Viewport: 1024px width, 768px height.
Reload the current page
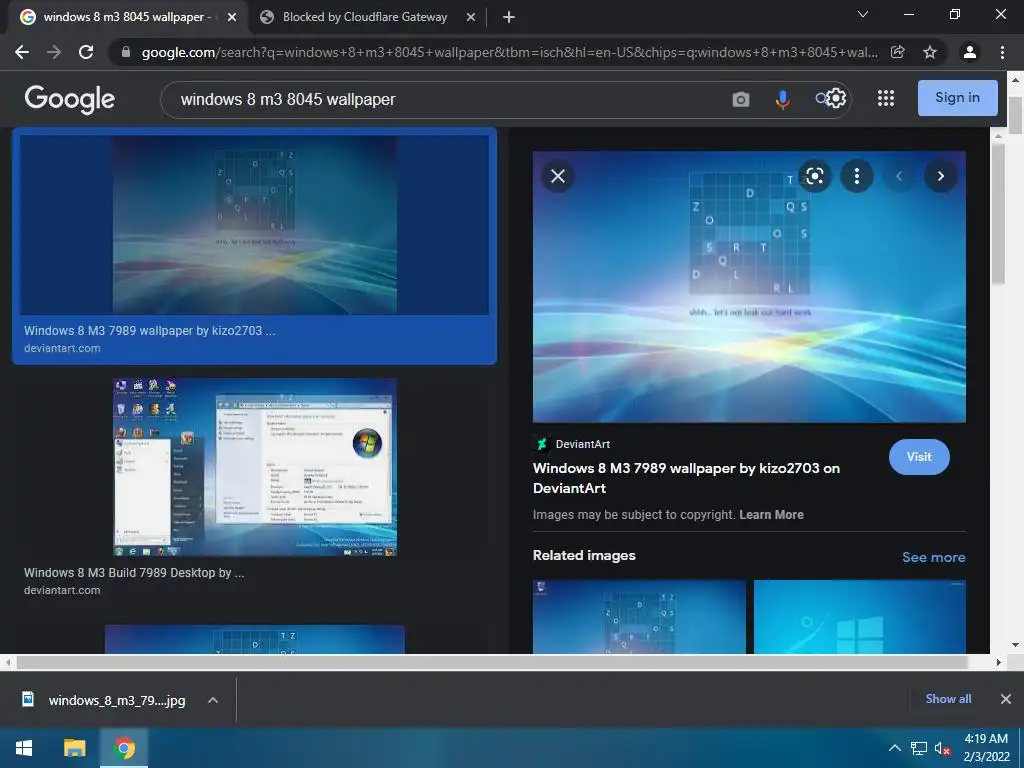[86, 52]
